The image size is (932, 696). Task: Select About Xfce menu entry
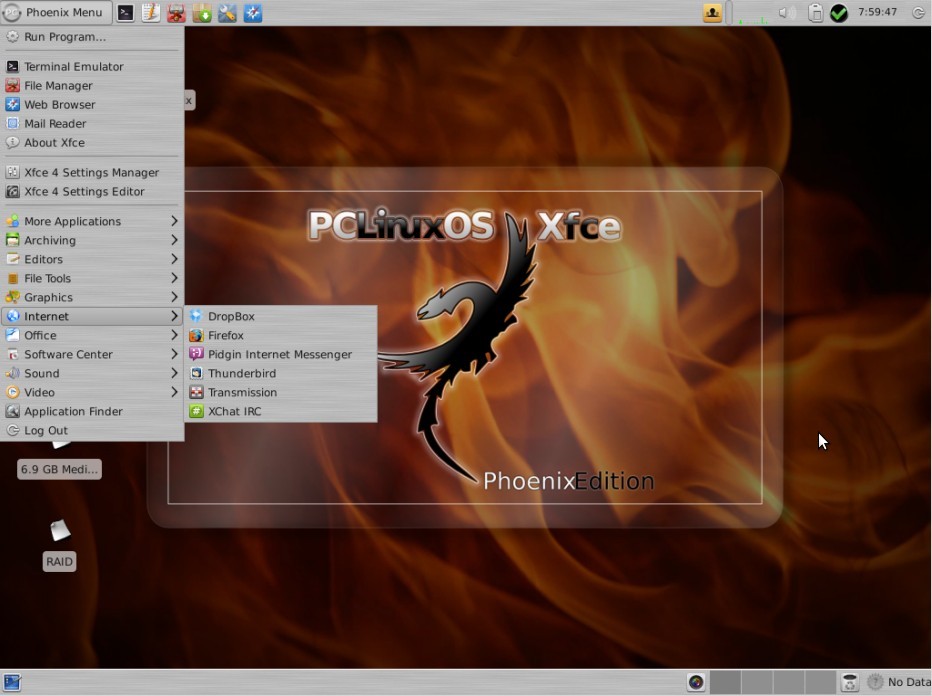(92, 143)
